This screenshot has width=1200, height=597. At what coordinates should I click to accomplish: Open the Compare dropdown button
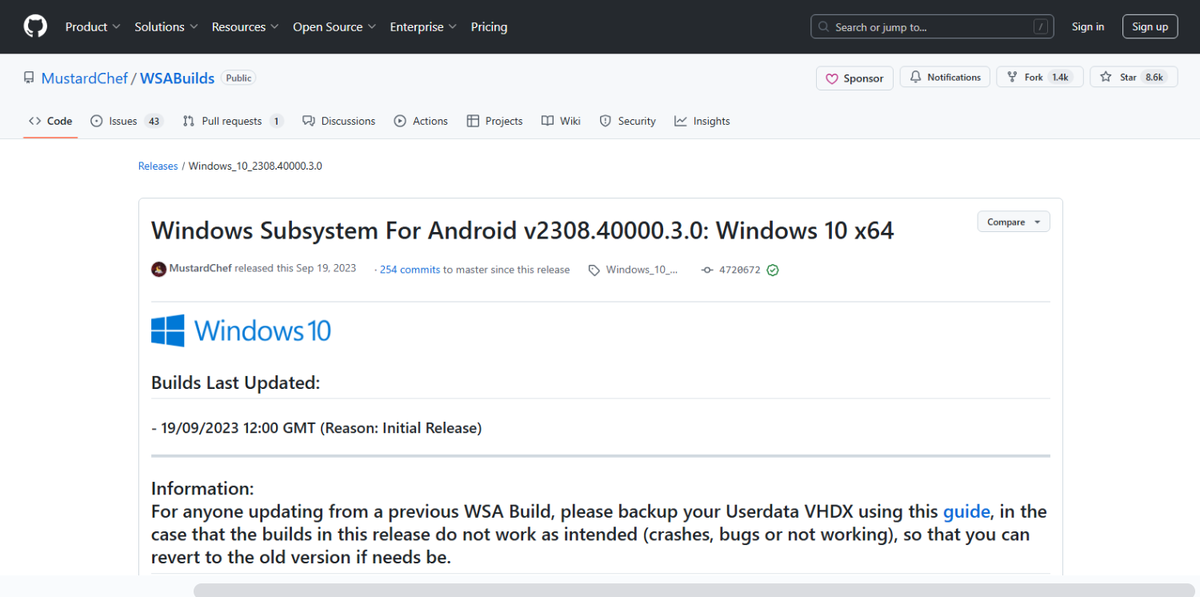click(1013, 222)
